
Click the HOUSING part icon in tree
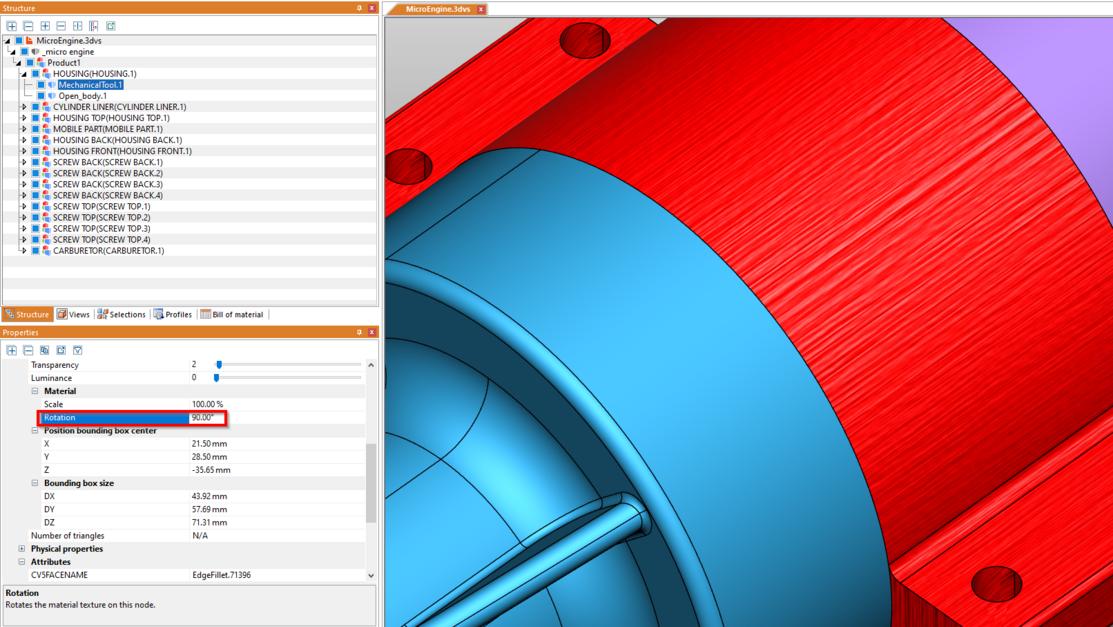[46, 74]
